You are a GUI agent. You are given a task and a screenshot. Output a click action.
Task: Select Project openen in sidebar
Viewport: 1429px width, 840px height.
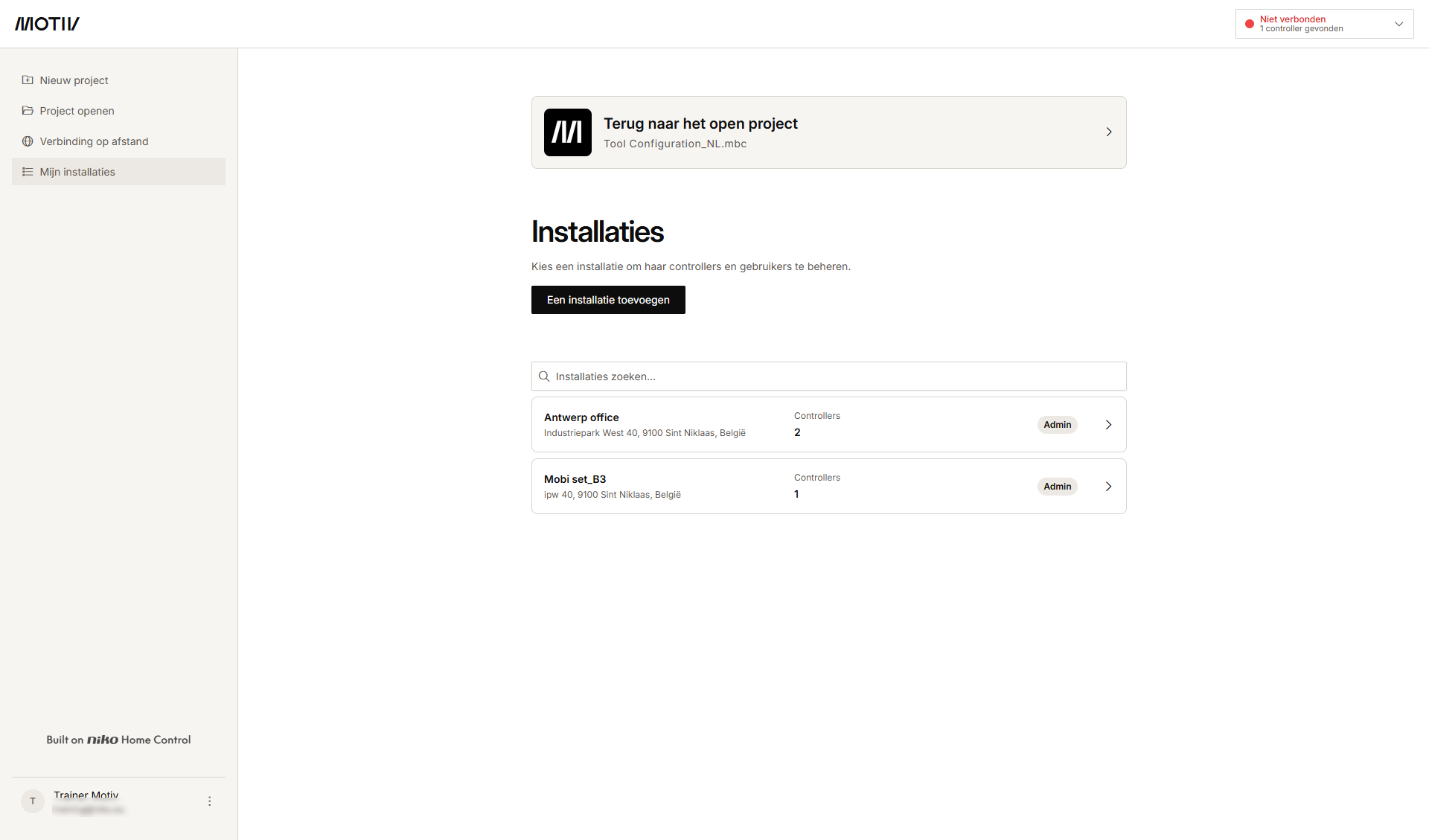[x=118, y=111]
